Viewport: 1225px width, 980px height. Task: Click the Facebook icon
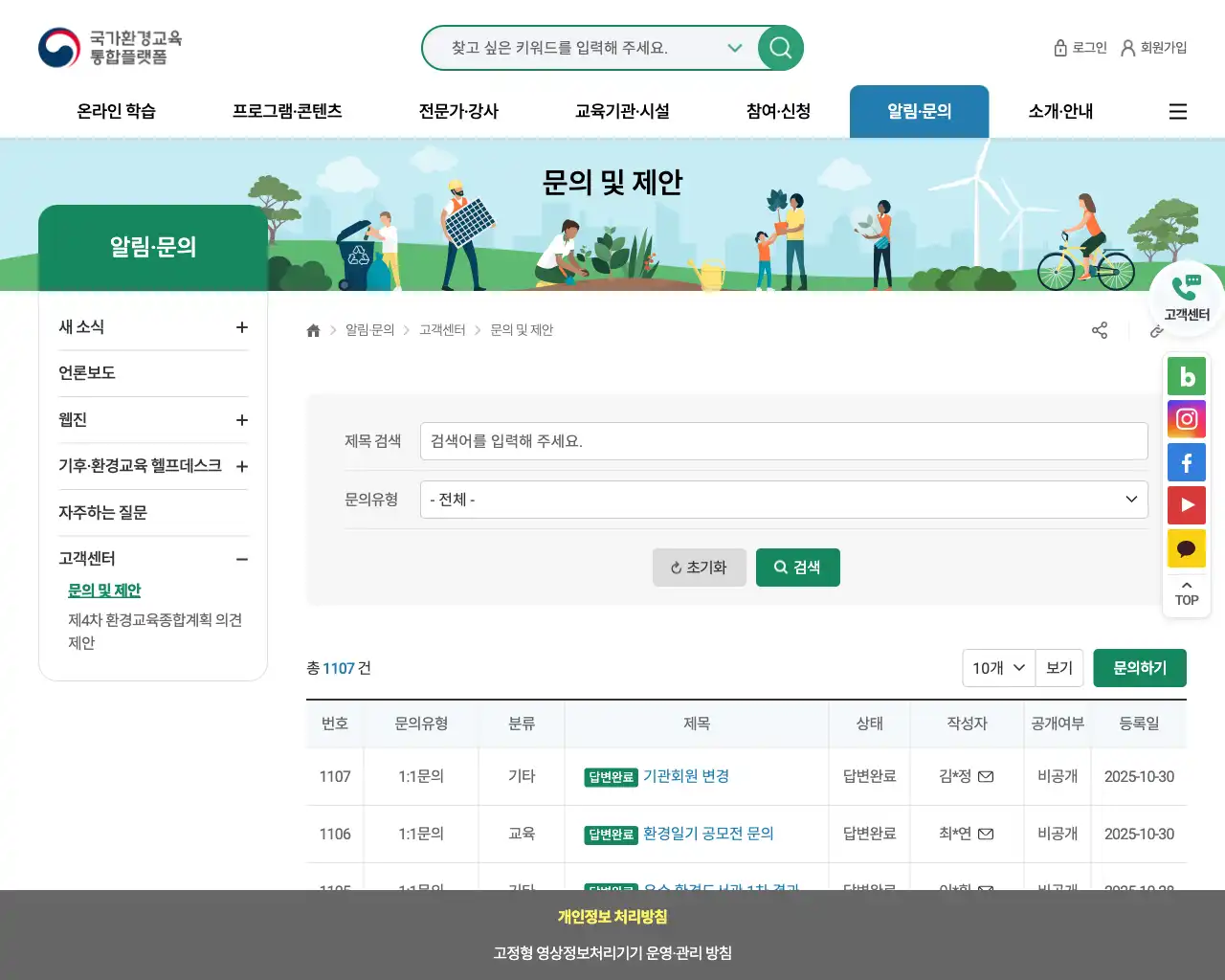pyautogui.click(x=1187, y=462)
